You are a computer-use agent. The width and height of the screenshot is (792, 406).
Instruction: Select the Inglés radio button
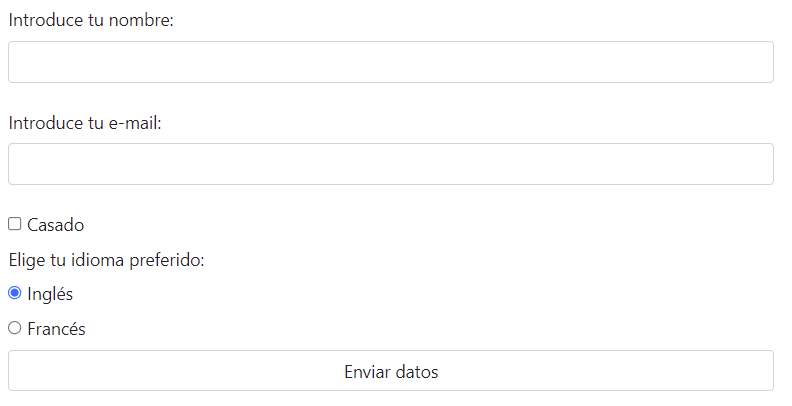15,293
